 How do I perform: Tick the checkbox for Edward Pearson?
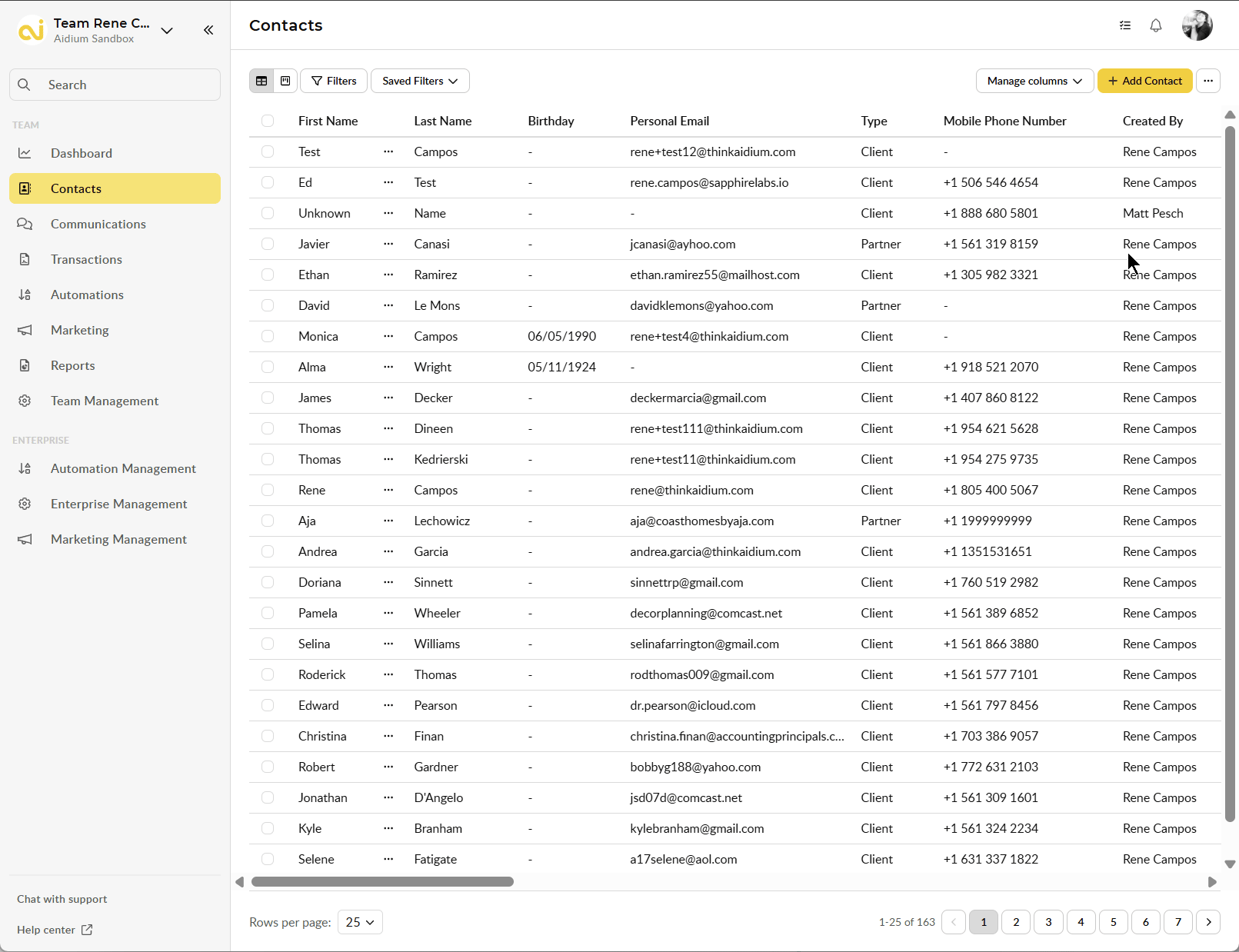pyautogui.click(x=268, y=705)
